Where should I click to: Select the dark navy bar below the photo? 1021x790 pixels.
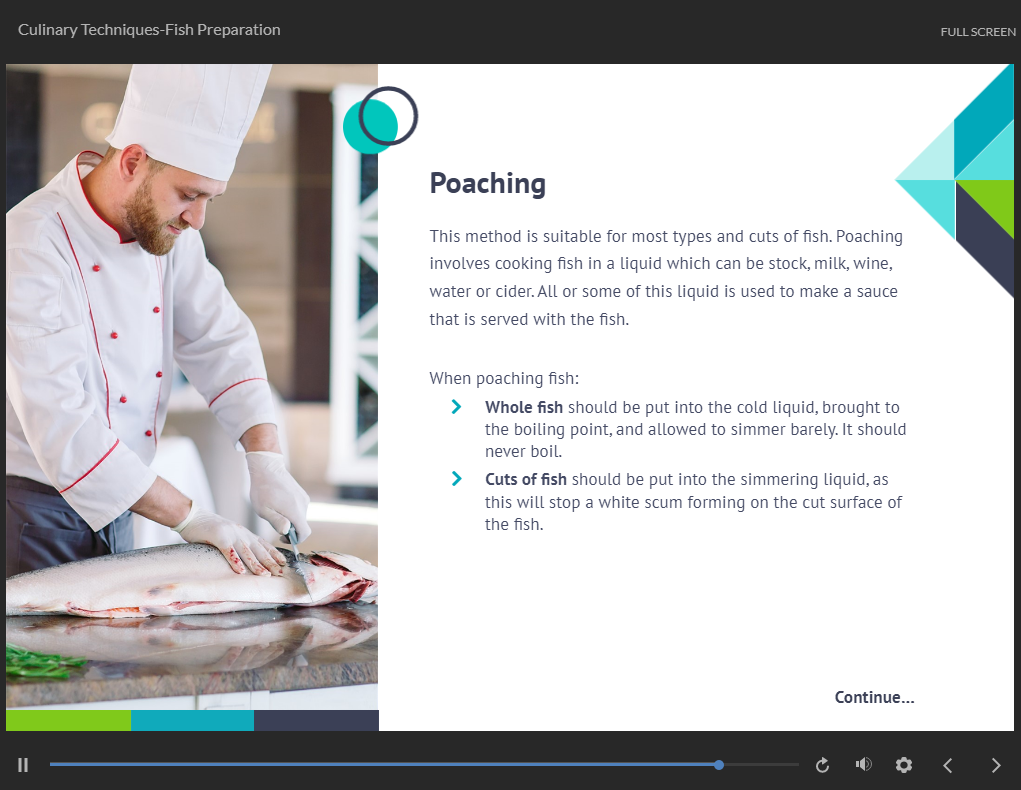316,720
